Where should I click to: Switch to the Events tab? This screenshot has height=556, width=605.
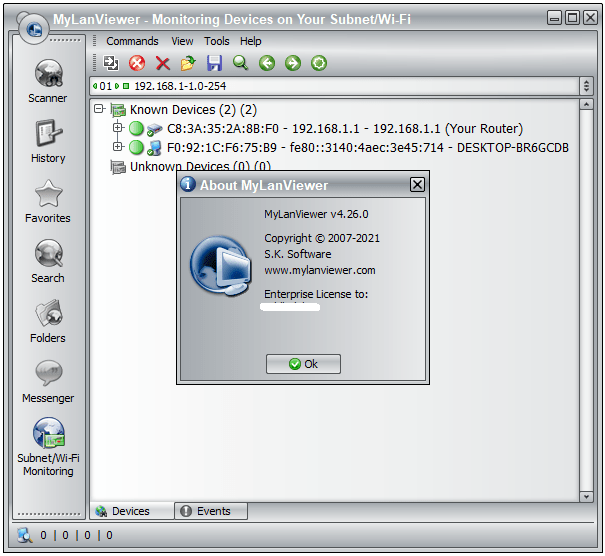click(211, 511)
